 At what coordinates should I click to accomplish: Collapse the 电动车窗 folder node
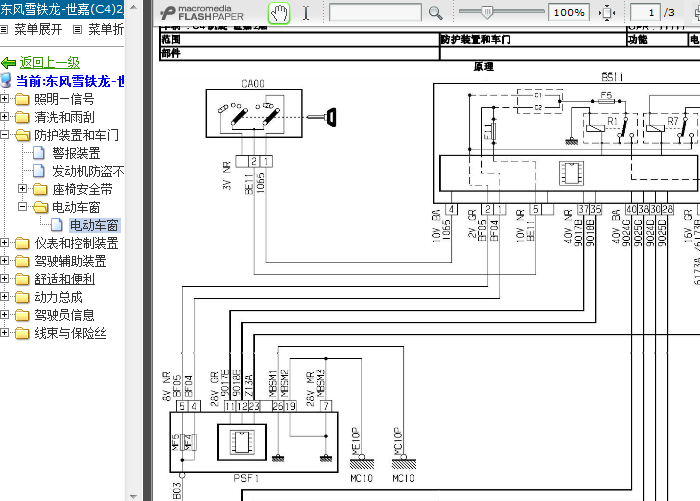(x=22, y=207)
